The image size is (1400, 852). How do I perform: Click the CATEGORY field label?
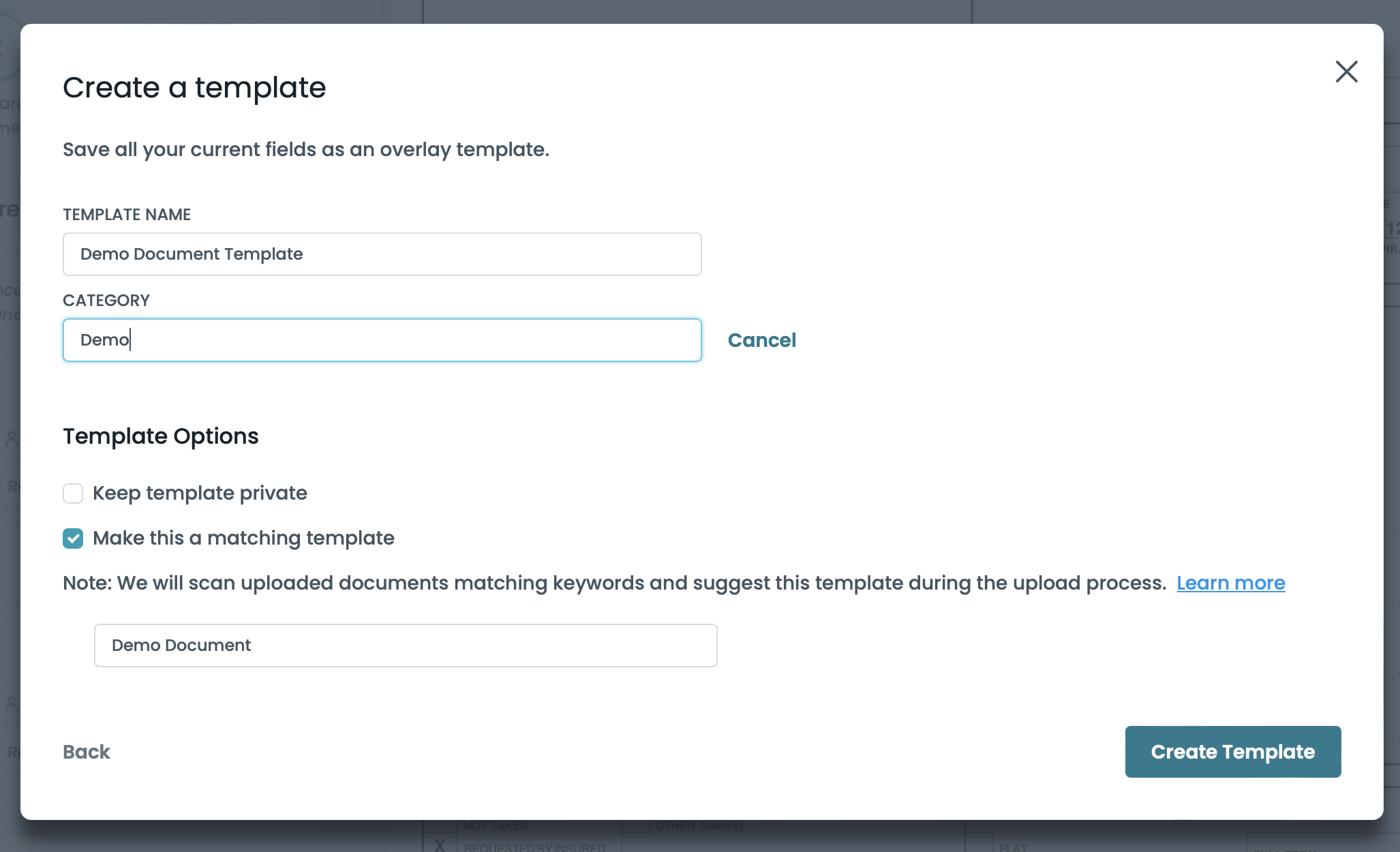pyautogui.click(x=106, y=301)
